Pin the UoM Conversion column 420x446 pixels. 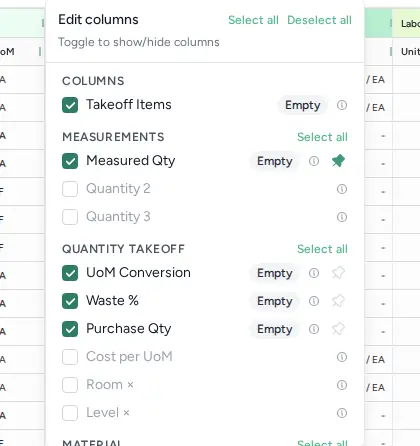point(338,273)
